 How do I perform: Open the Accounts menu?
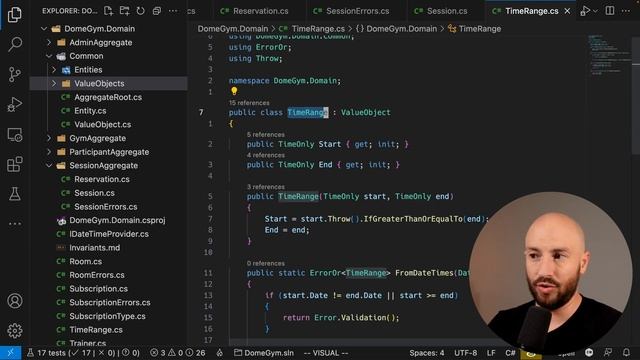click(15, 301)
